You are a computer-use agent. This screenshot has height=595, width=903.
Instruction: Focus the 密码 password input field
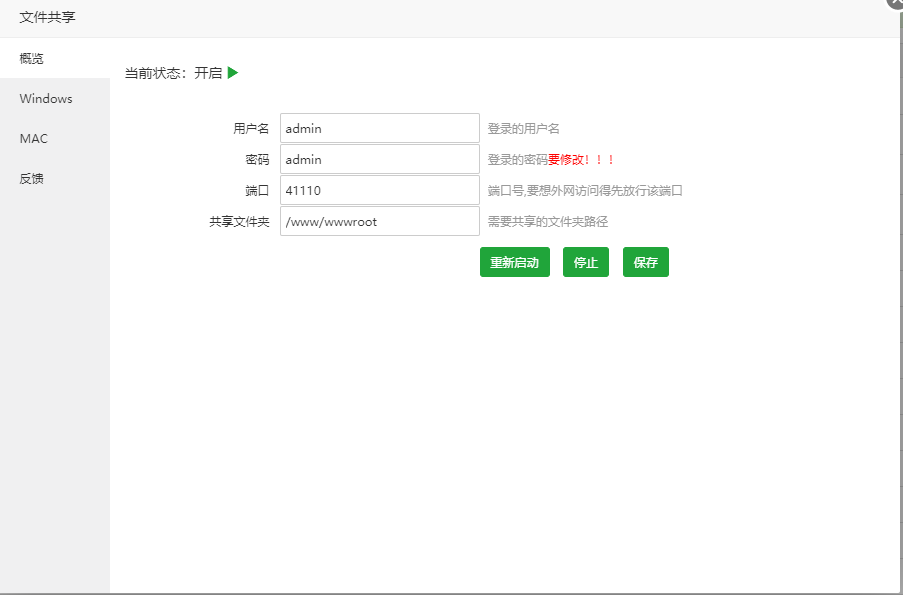[x=380, y=159]
